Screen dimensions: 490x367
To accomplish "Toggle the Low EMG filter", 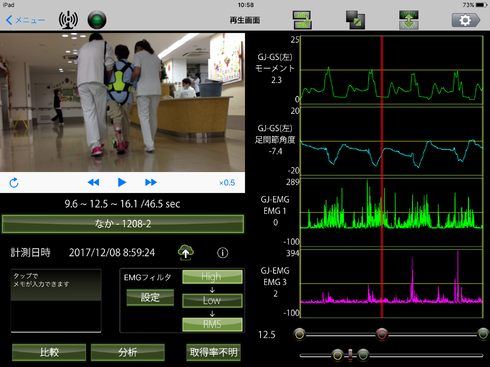I will pyautogui.click(x=212, y=300).
